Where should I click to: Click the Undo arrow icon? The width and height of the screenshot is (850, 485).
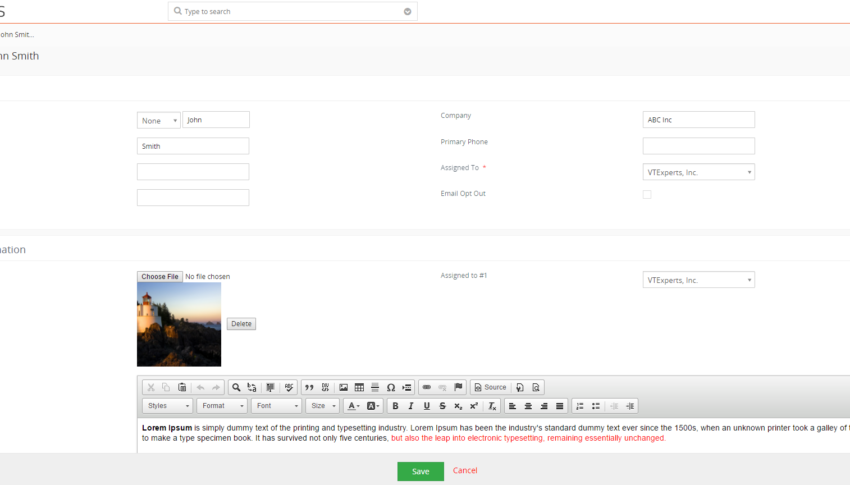point(201,387)
